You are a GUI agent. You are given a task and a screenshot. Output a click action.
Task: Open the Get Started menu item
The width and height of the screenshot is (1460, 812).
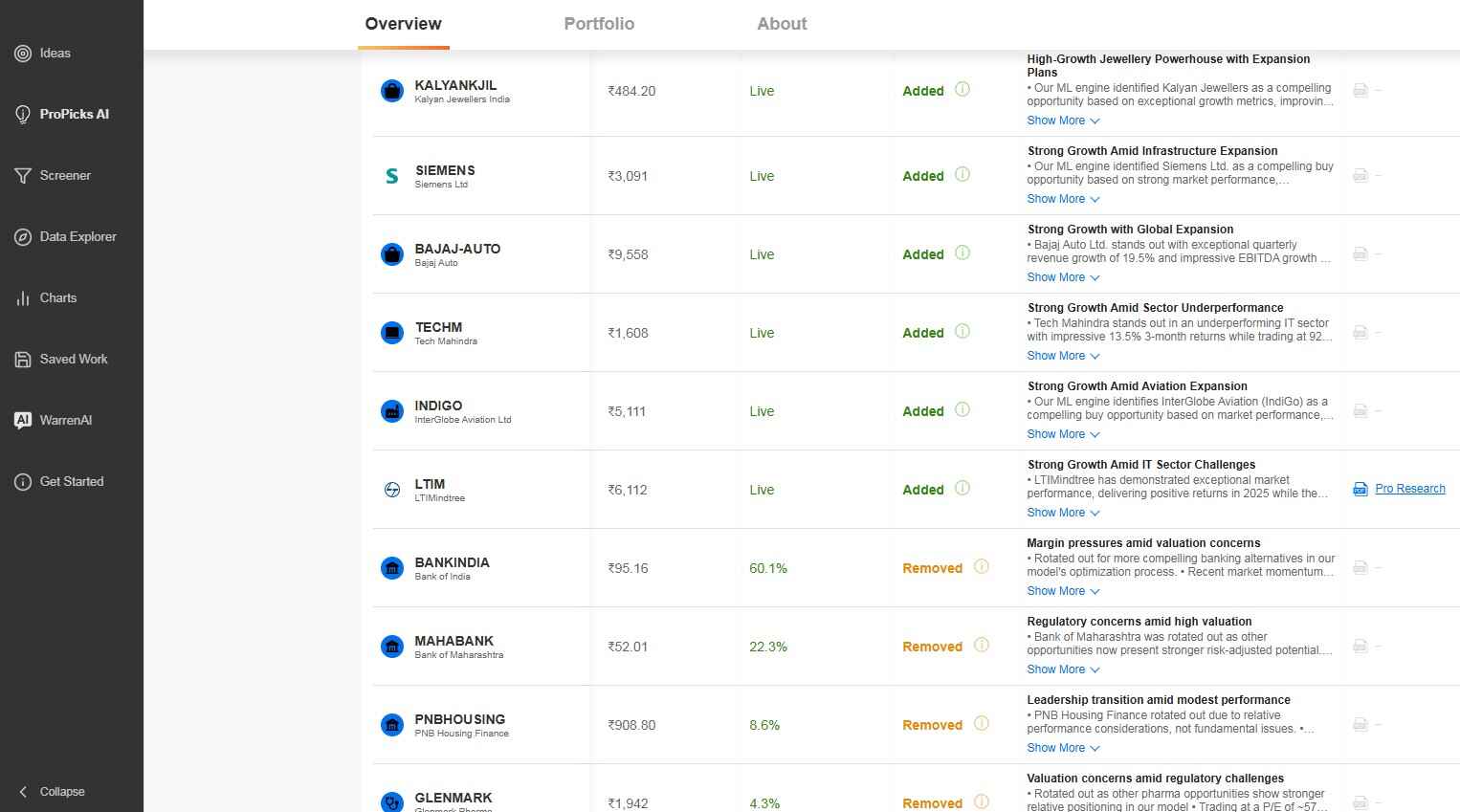(x=71, y=482)
